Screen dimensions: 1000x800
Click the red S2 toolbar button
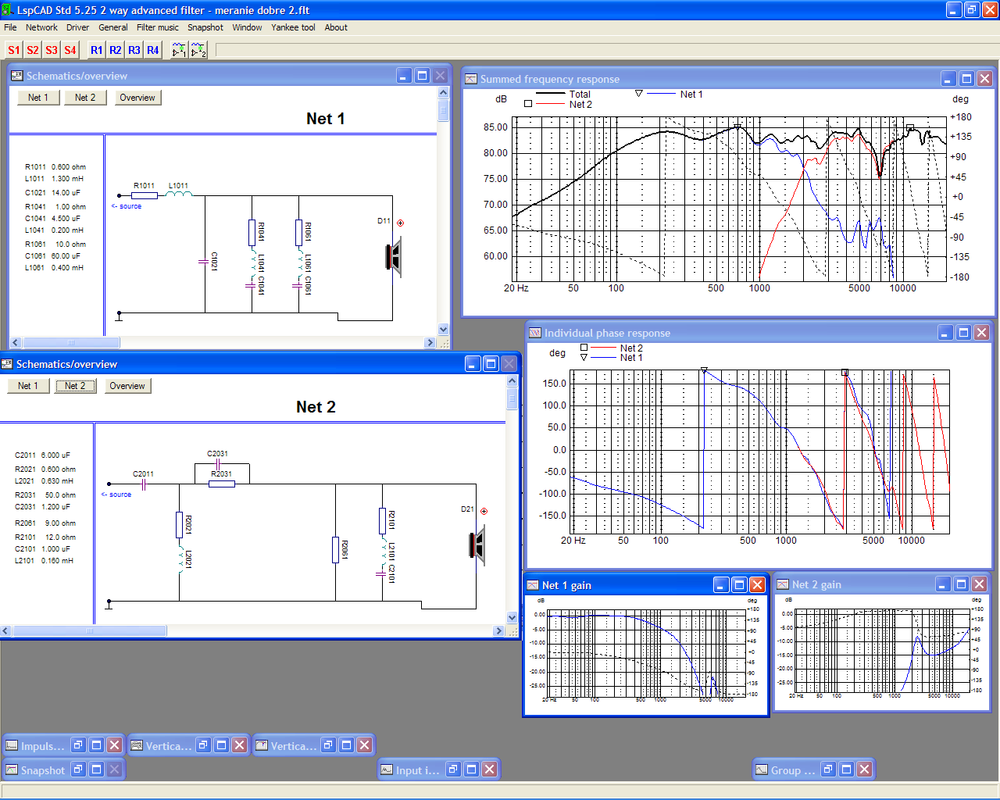click(33, 50)
